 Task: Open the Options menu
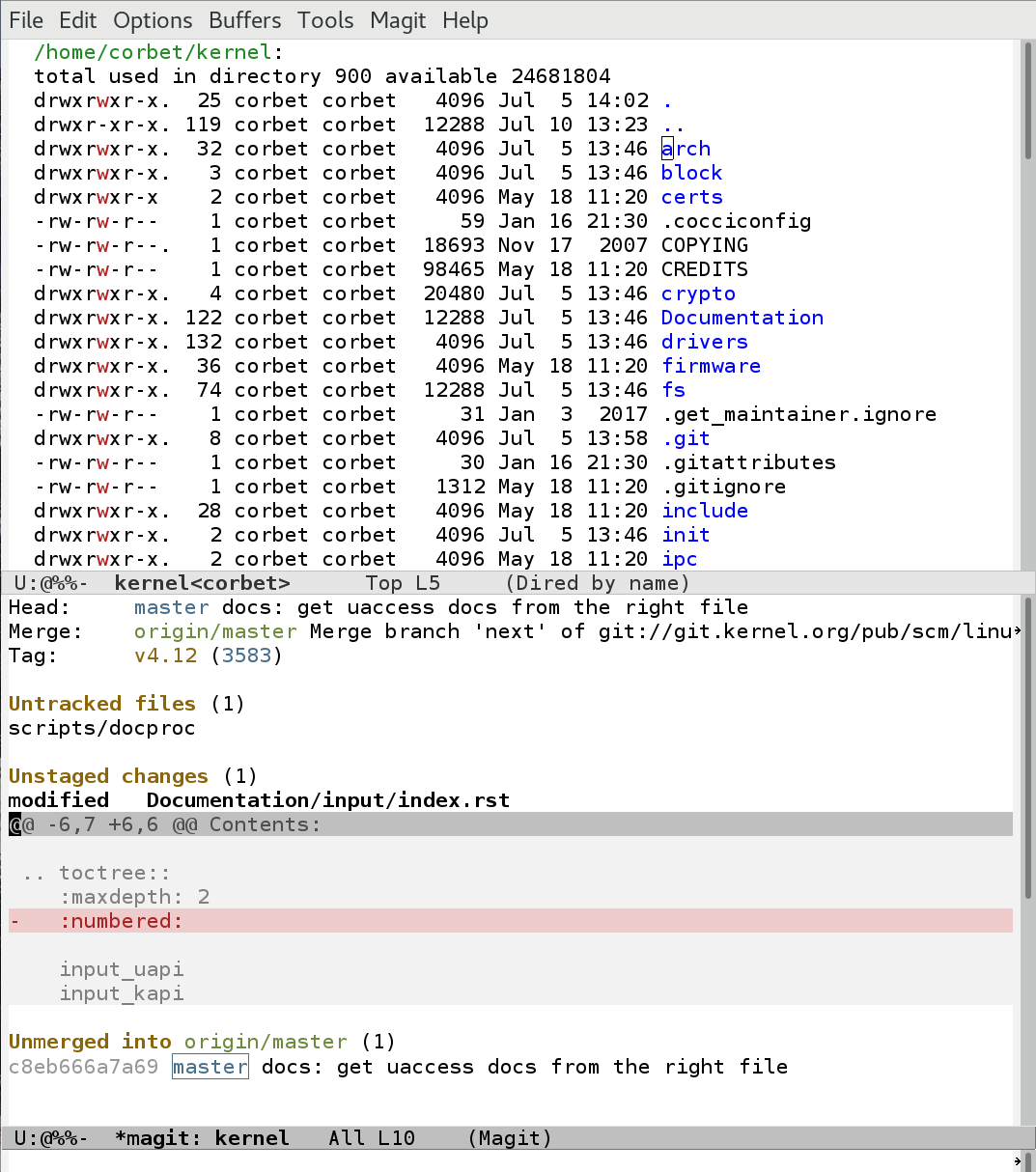click(x=153, y=20)
